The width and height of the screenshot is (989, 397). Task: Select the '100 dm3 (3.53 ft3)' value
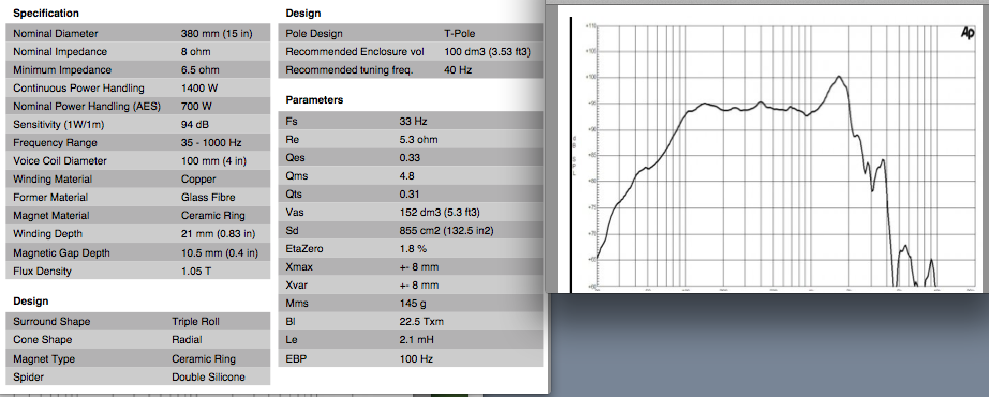pyautogui.click(x=488, y=52)
